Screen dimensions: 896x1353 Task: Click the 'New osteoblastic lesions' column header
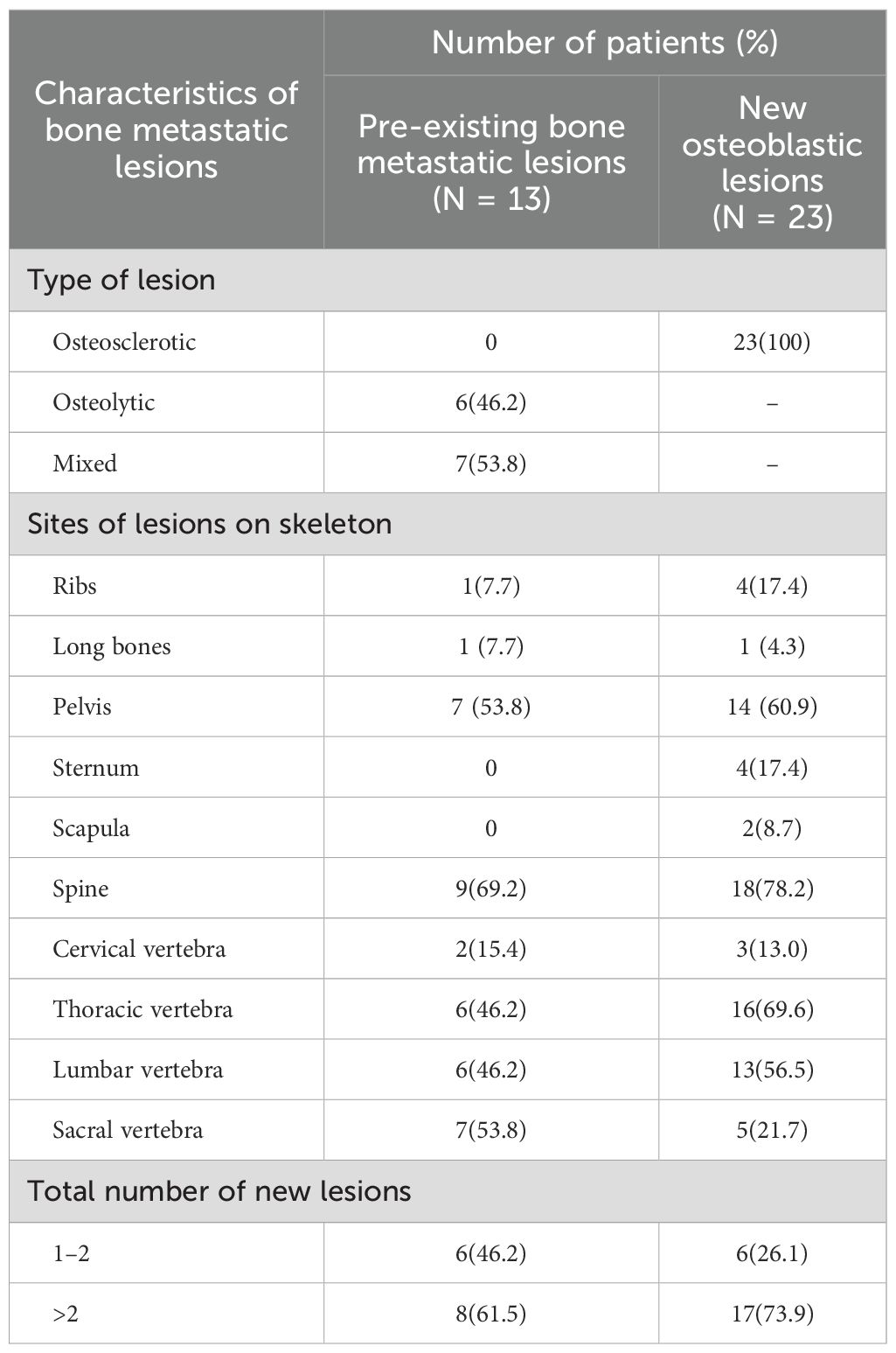(773, 163)
